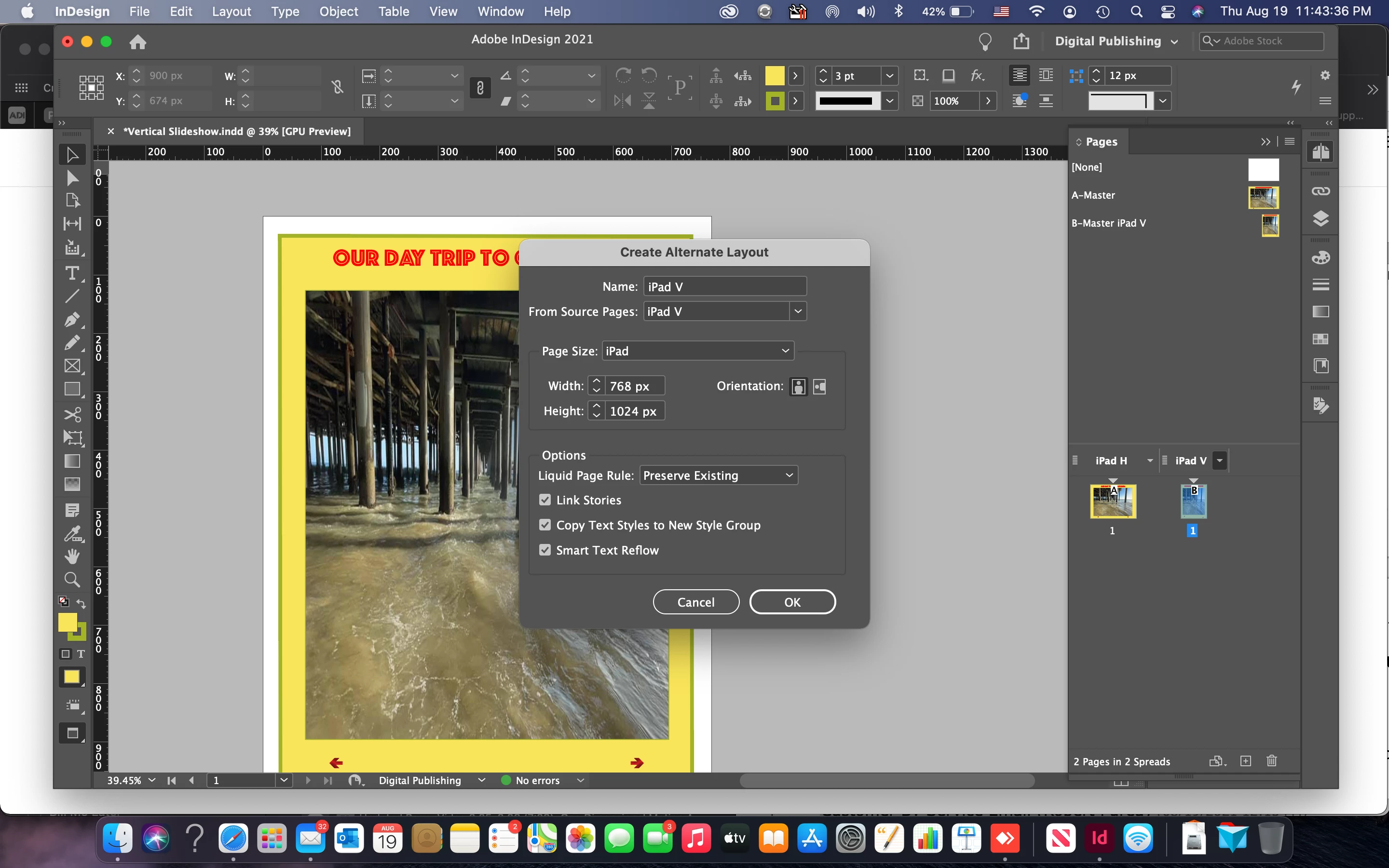
Task: Select the Hand tool
Action: point(72,556)
